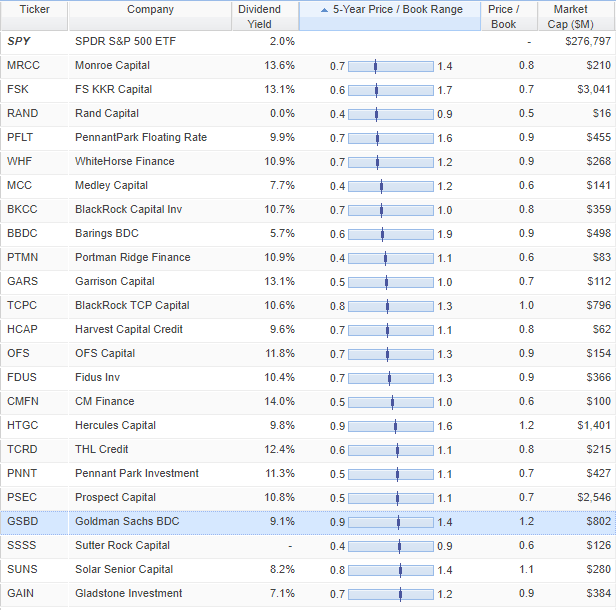Click the $2,546 market cap for PSEC
The height and width of the screenshot is (610, 616).
pos(594,497)
